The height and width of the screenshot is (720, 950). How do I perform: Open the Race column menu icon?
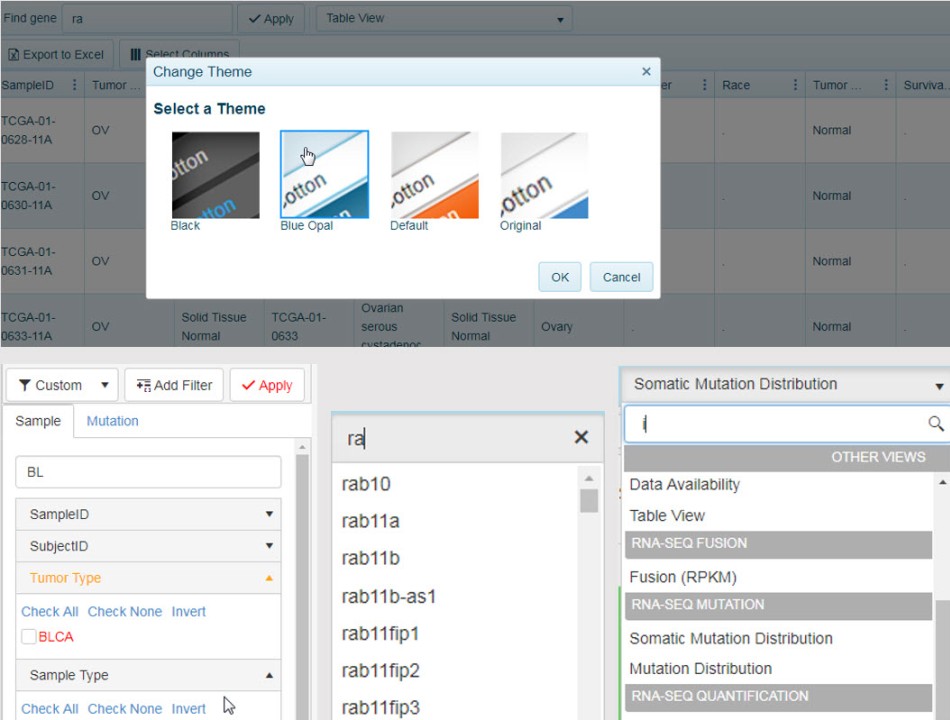tap(795, 85)
